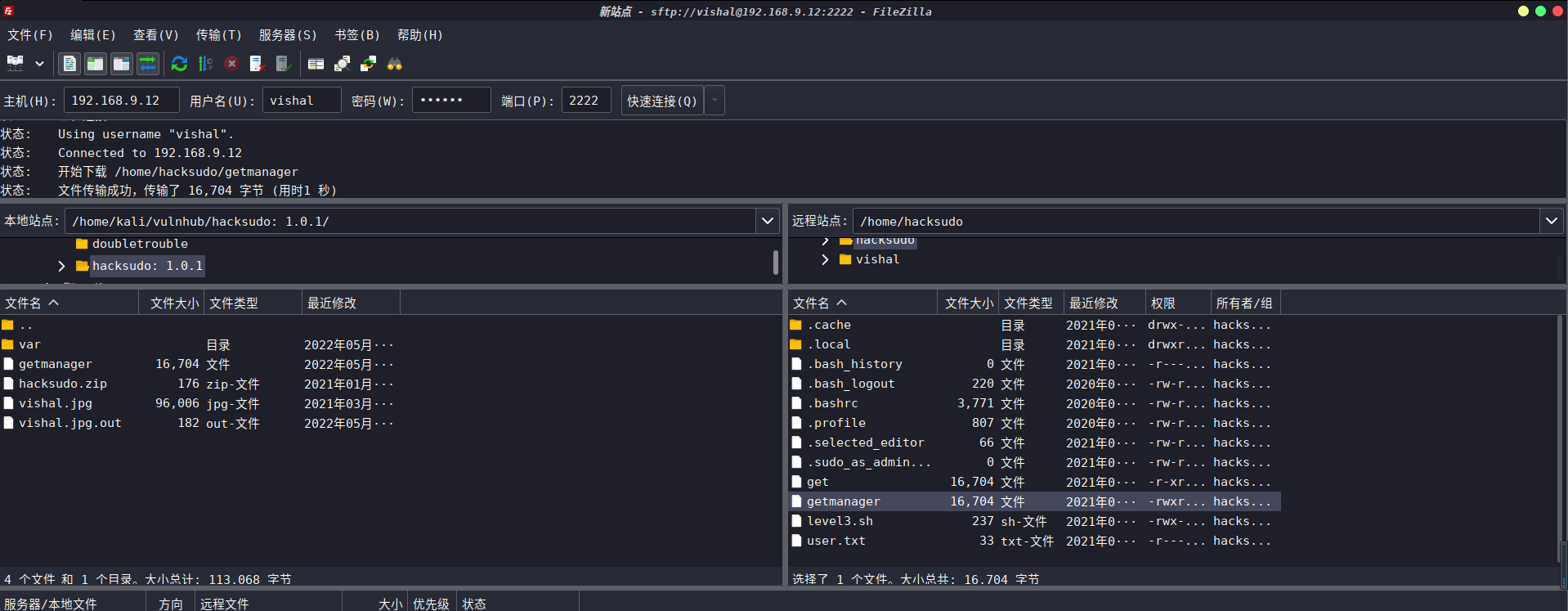1568x611 pixels.
Task: Refresh file and folder lists
Action: coord(180,63)
